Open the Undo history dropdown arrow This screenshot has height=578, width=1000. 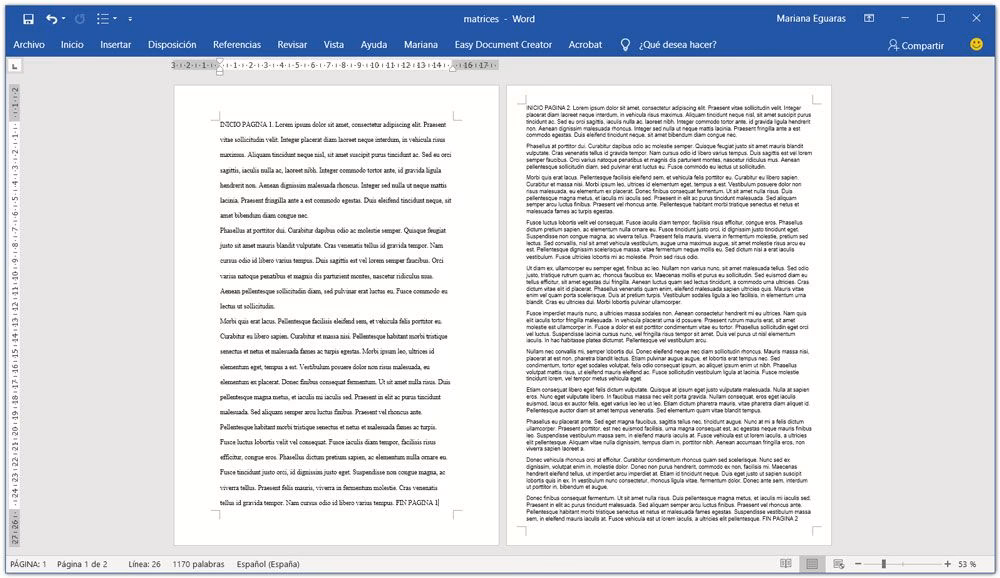tap(64, 18)
